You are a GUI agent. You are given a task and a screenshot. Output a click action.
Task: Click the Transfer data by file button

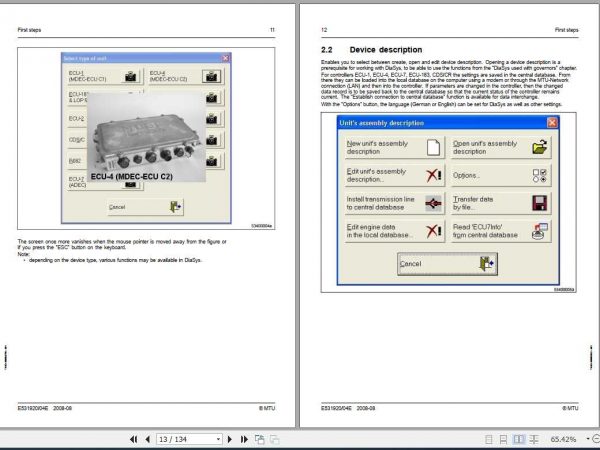[501, 203]
